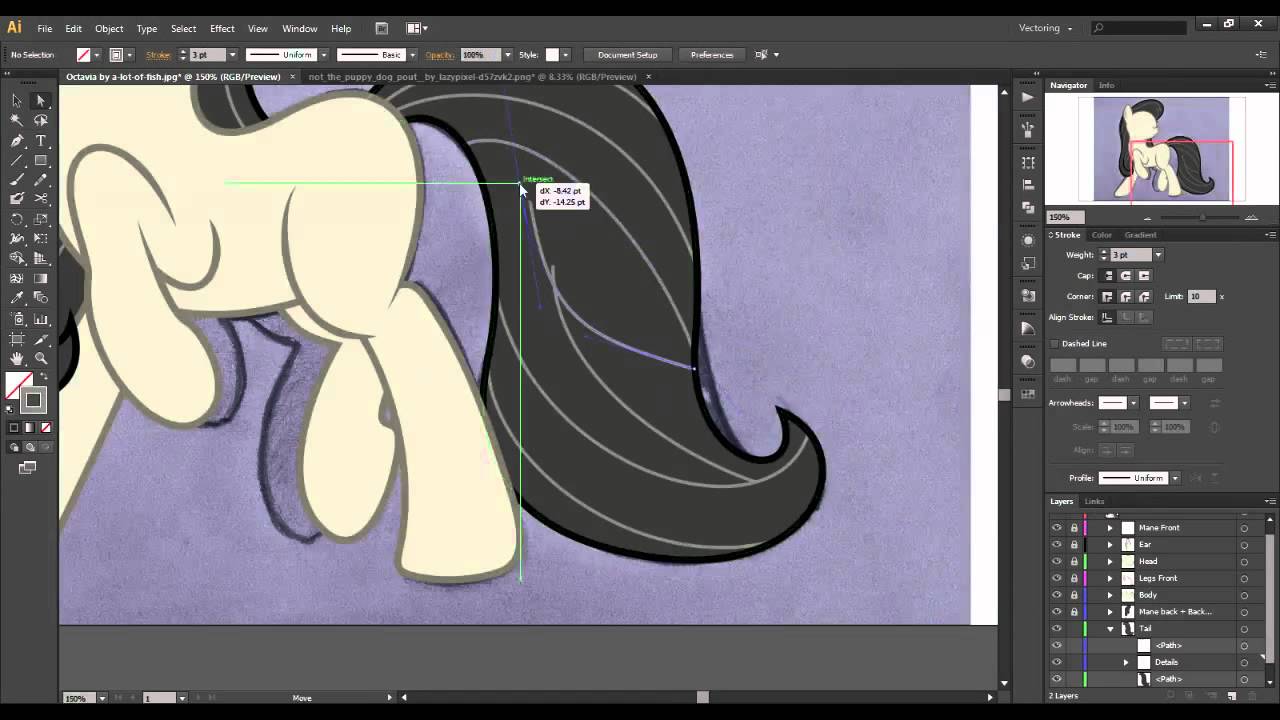1280x720 pixels.
Task: Unlock the Head layer
Action: pyautogui.click(x=1073, y=561)
